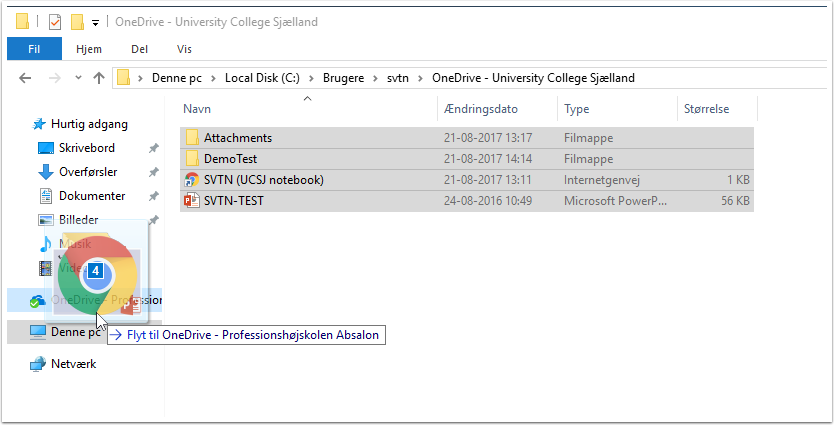Click the Dokumenter document icon
This screenshot has width=834, height=425.
[46, 196]
